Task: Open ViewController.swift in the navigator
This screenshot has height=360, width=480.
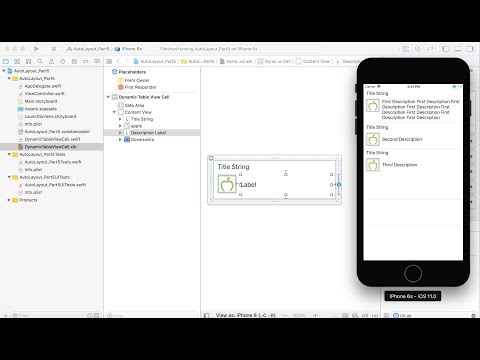Action: coord(44,94)
